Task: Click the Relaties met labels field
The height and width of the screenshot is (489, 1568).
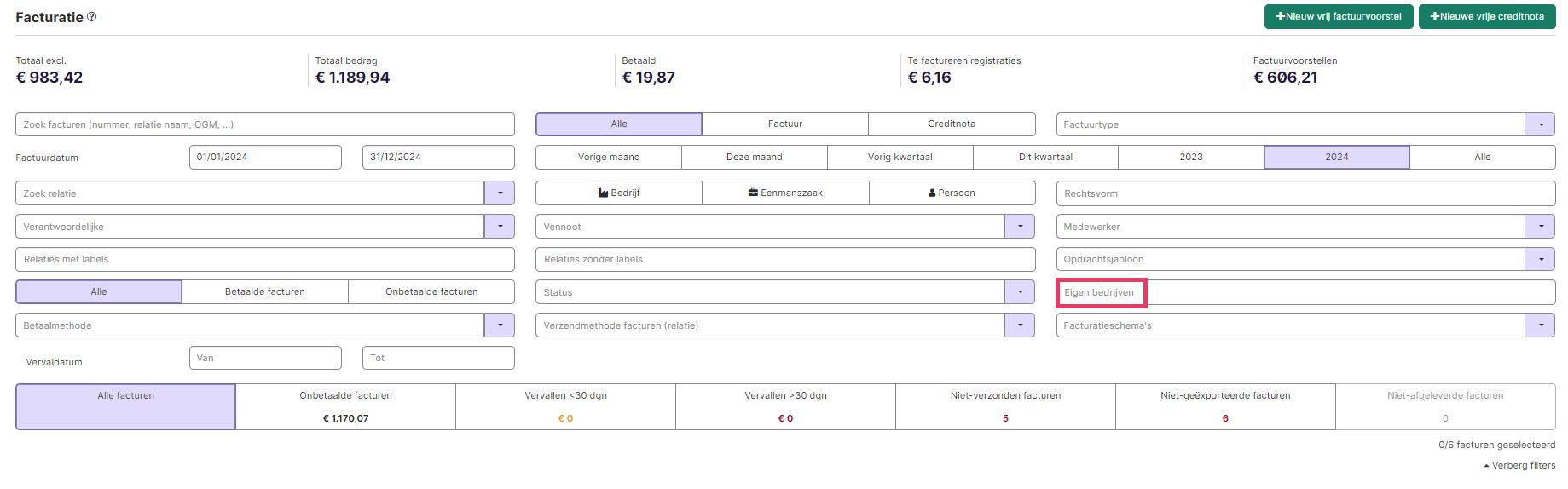Action: (265, 259)
